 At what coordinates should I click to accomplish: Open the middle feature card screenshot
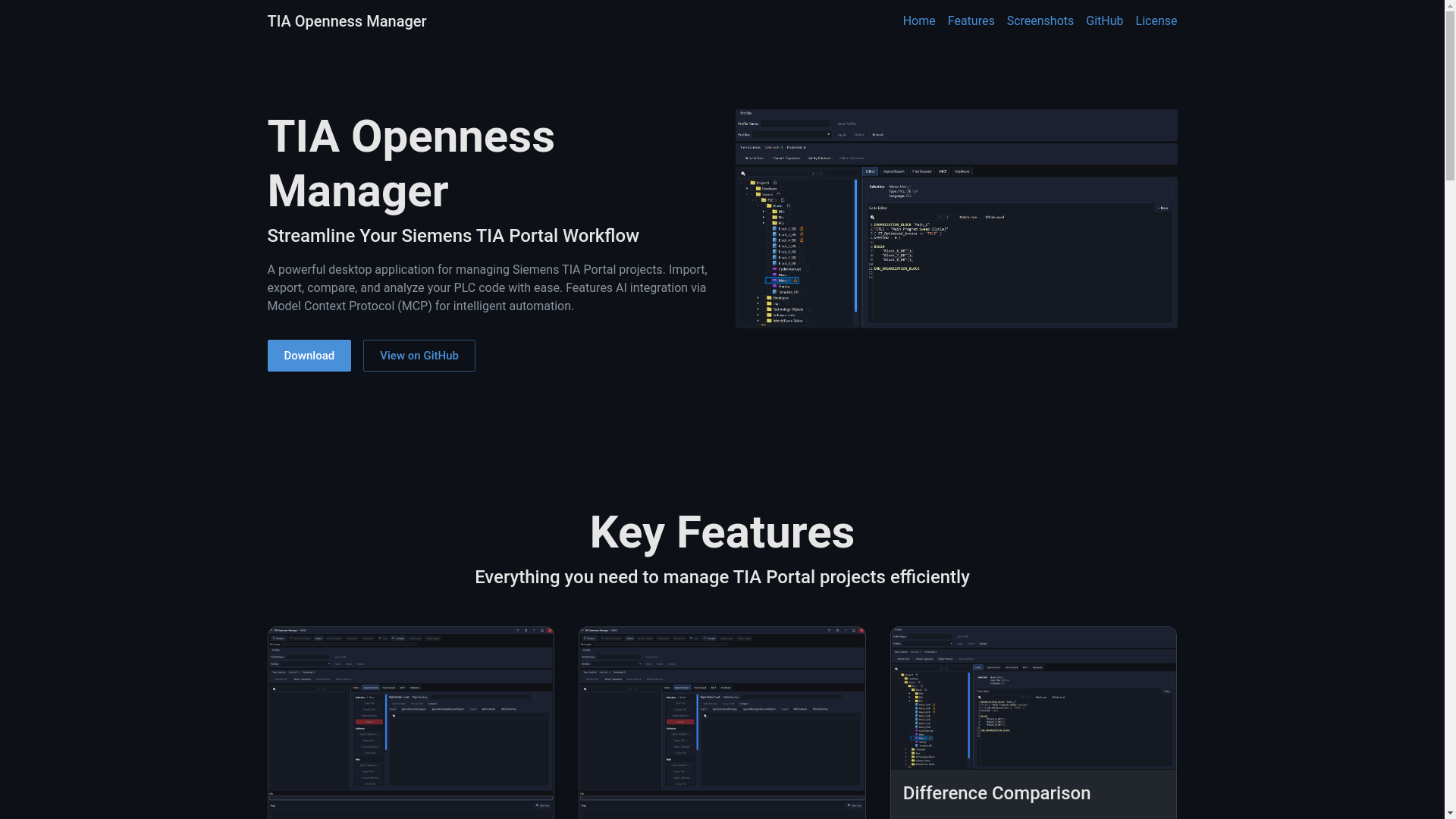[x=722, y=723]
